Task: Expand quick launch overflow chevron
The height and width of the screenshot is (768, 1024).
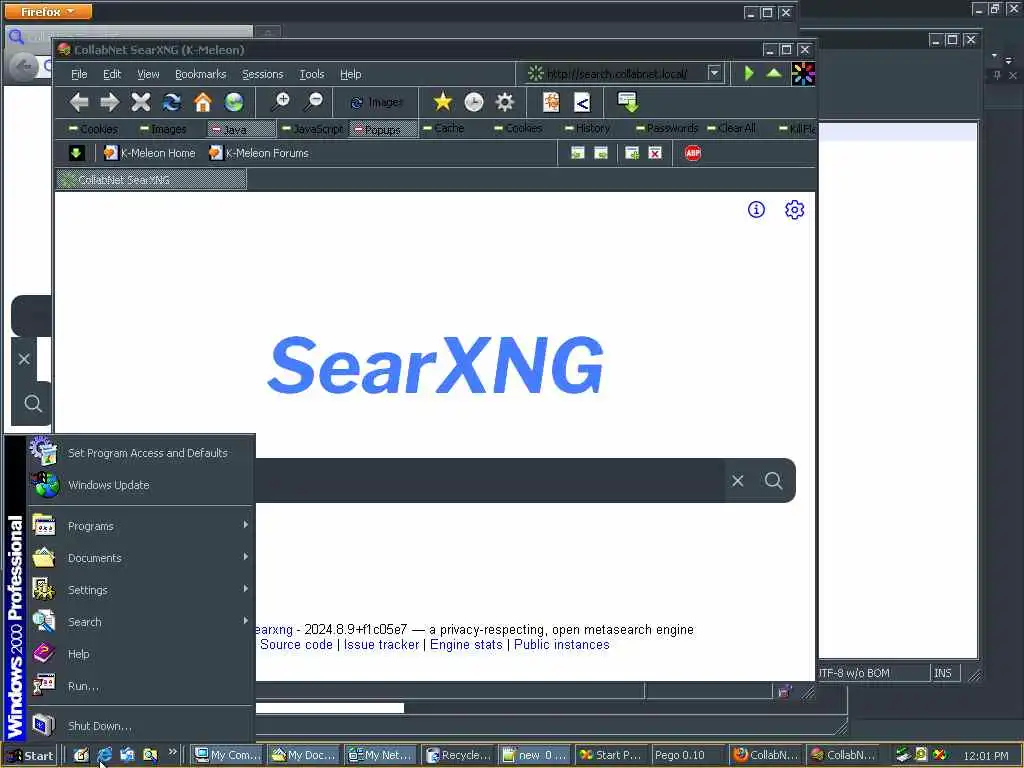Action: tap(172, 752)
